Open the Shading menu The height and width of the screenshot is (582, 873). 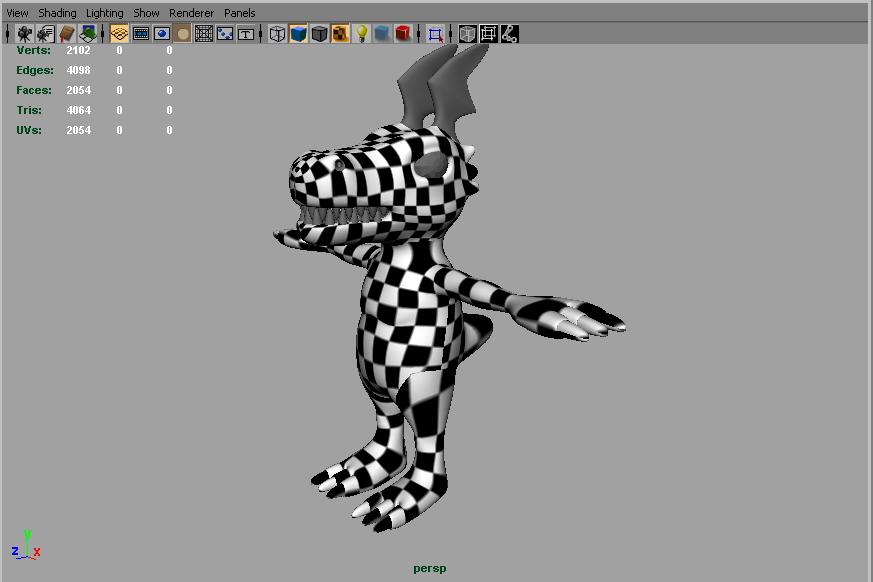click(57, 13)
